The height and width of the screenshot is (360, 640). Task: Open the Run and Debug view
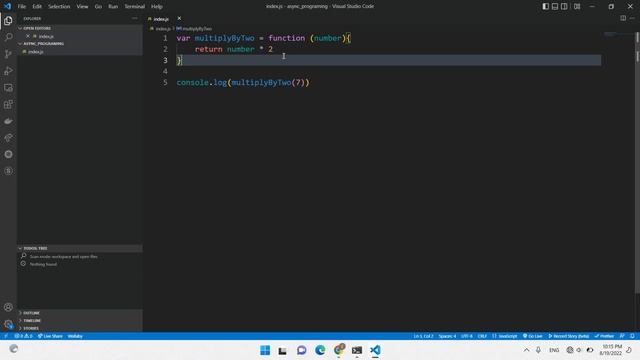point(8,71)
